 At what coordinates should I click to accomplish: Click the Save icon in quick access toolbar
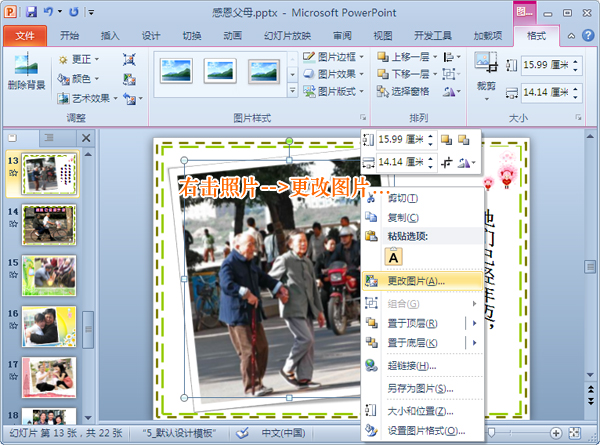pyautogui.click(x=31, y=12)
